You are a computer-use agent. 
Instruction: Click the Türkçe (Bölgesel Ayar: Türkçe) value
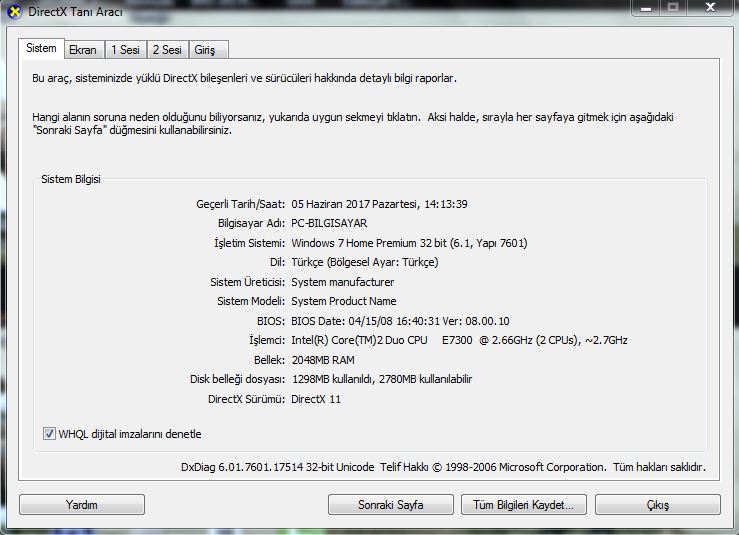tap(365, 262)
